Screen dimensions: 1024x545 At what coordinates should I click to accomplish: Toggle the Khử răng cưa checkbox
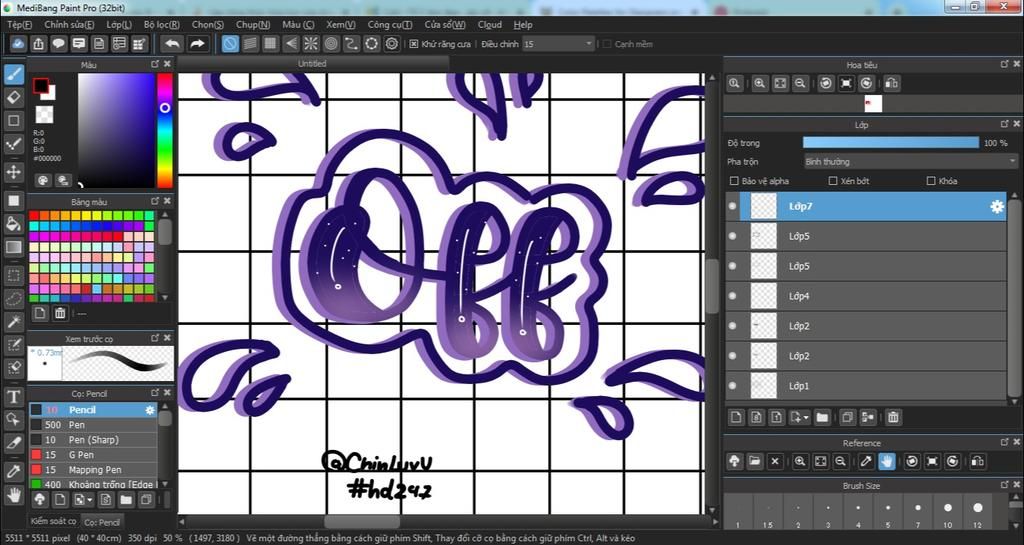pos(413,44)
